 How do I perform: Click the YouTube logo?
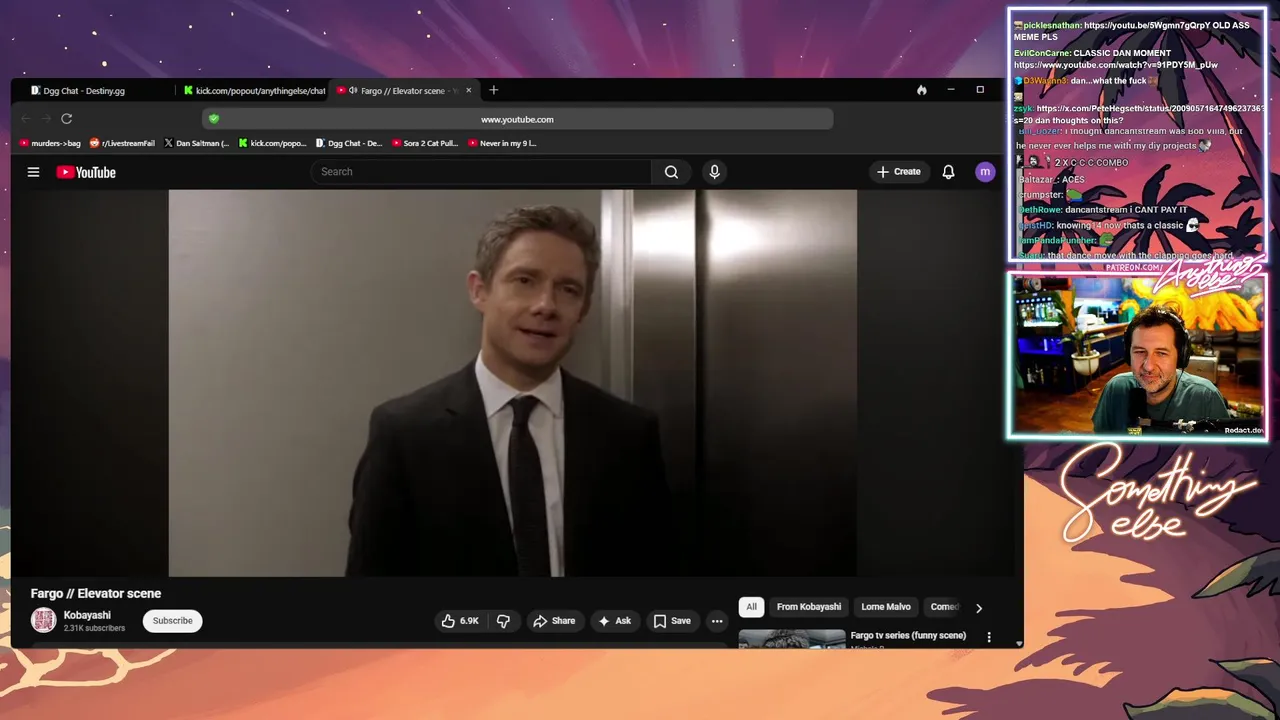[x=86, y=172]
